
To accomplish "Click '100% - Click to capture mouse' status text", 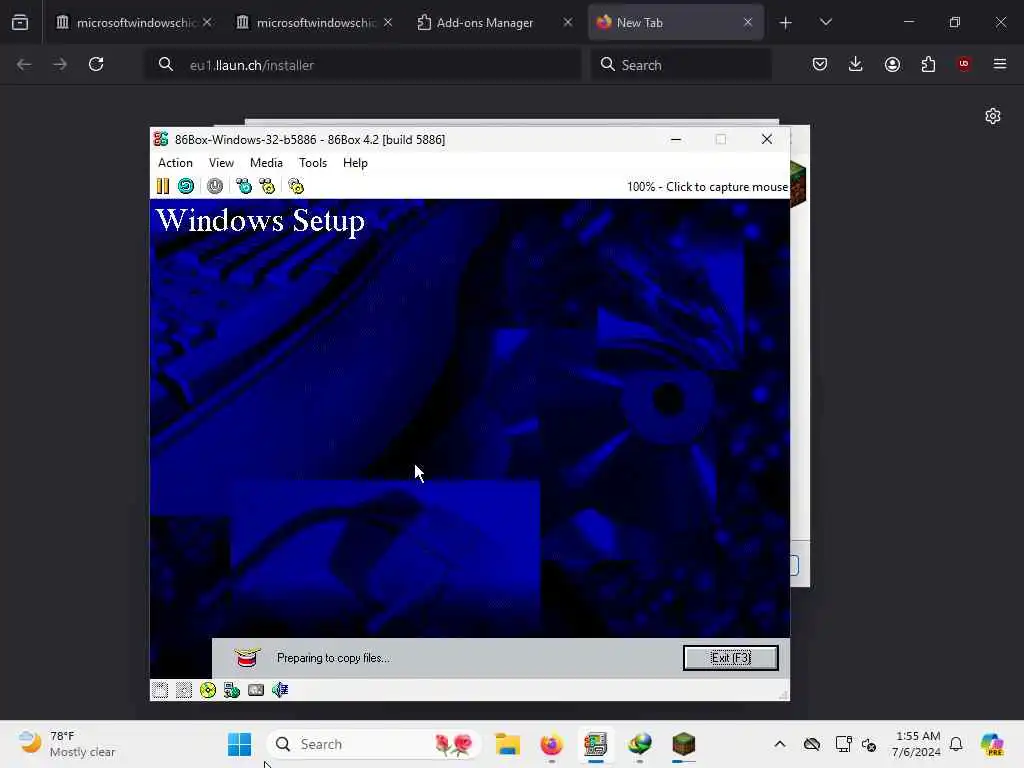I will (707, 187).
